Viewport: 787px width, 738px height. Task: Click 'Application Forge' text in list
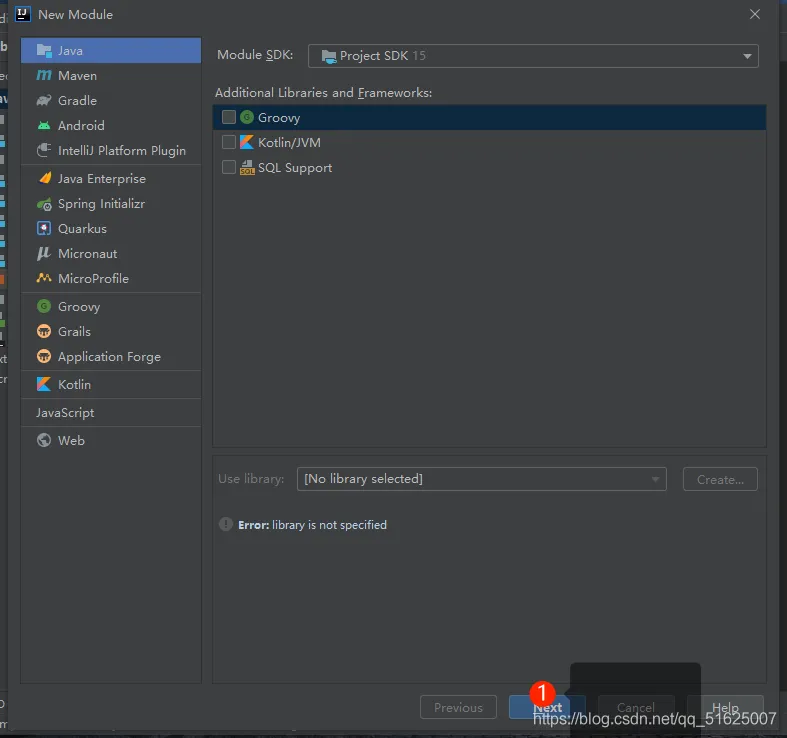point(109,357)
